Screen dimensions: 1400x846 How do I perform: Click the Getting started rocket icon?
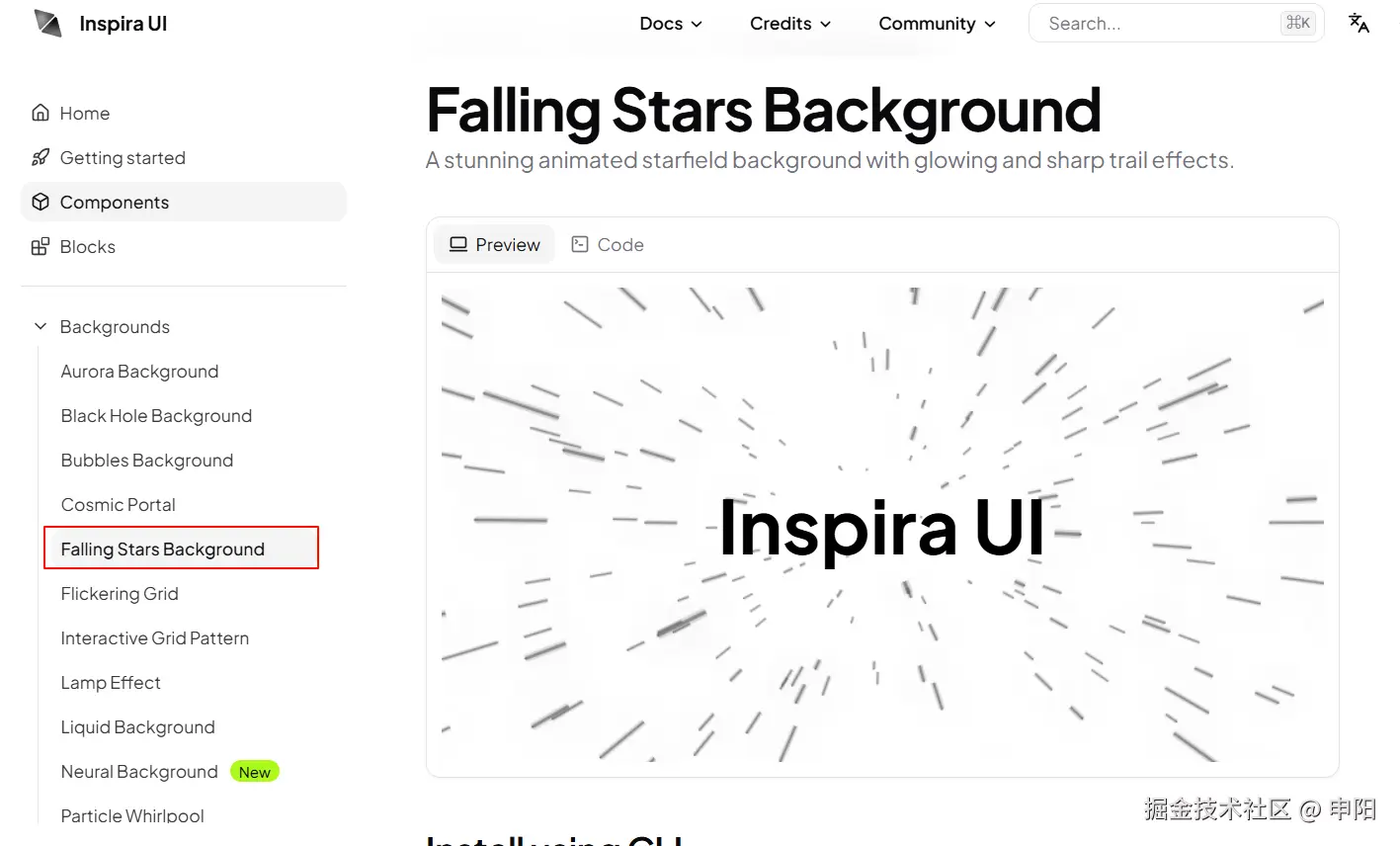click(x=41, y=157)
